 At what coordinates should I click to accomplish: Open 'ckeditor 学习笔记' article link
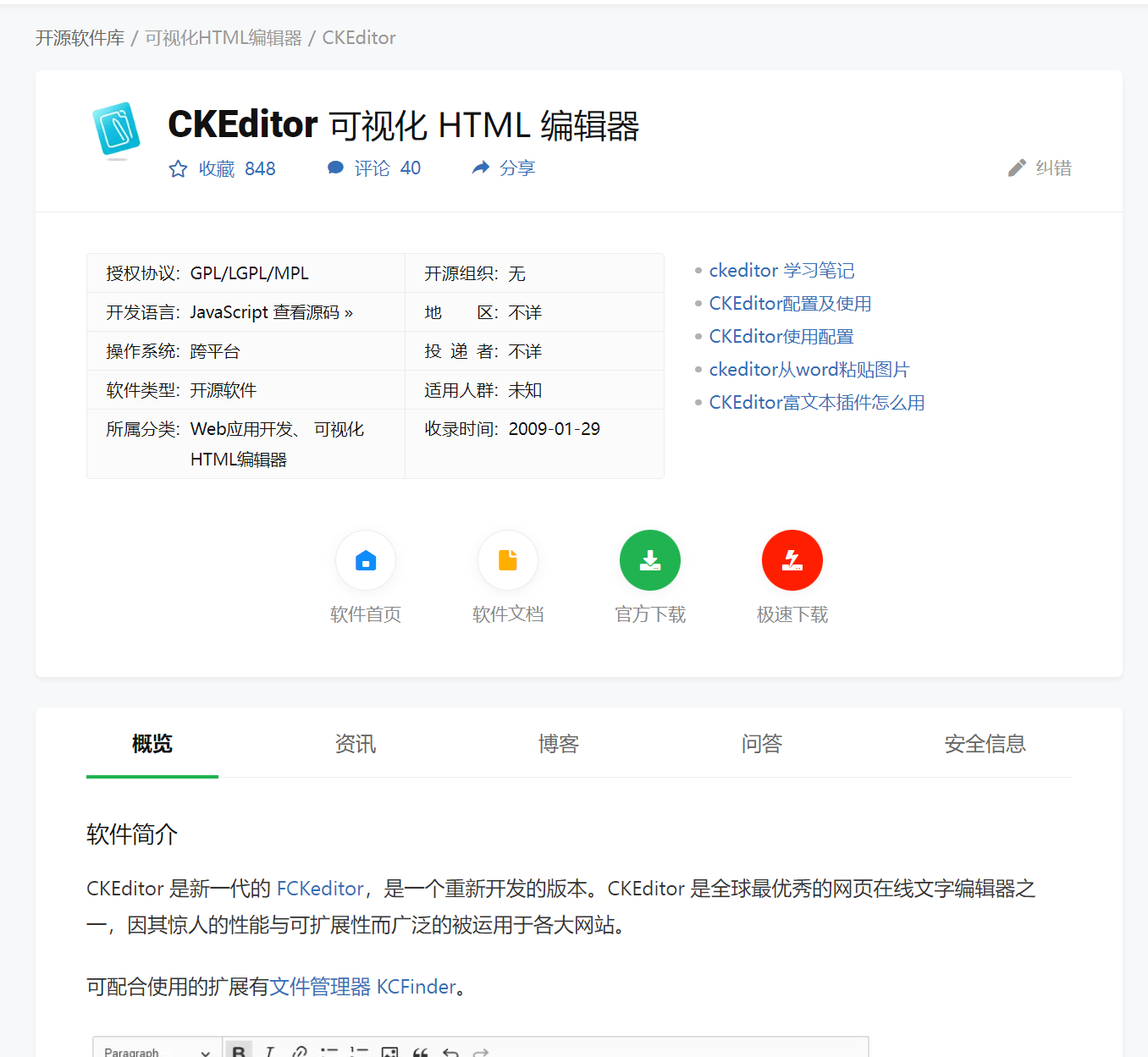click(781, 270)
